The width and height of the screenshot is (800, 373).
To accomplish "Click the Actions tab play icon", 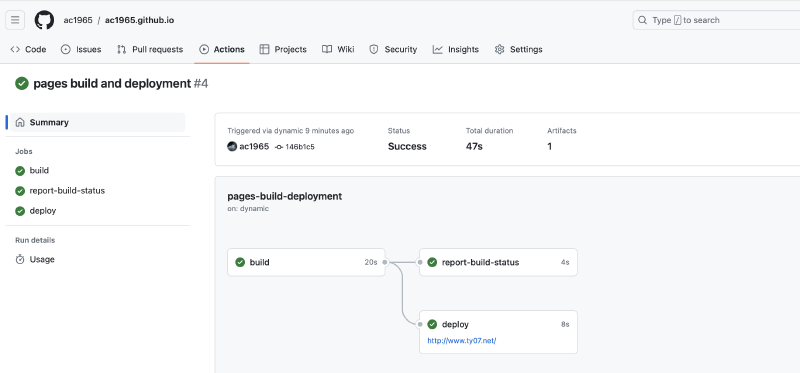I will coord(204,49).
